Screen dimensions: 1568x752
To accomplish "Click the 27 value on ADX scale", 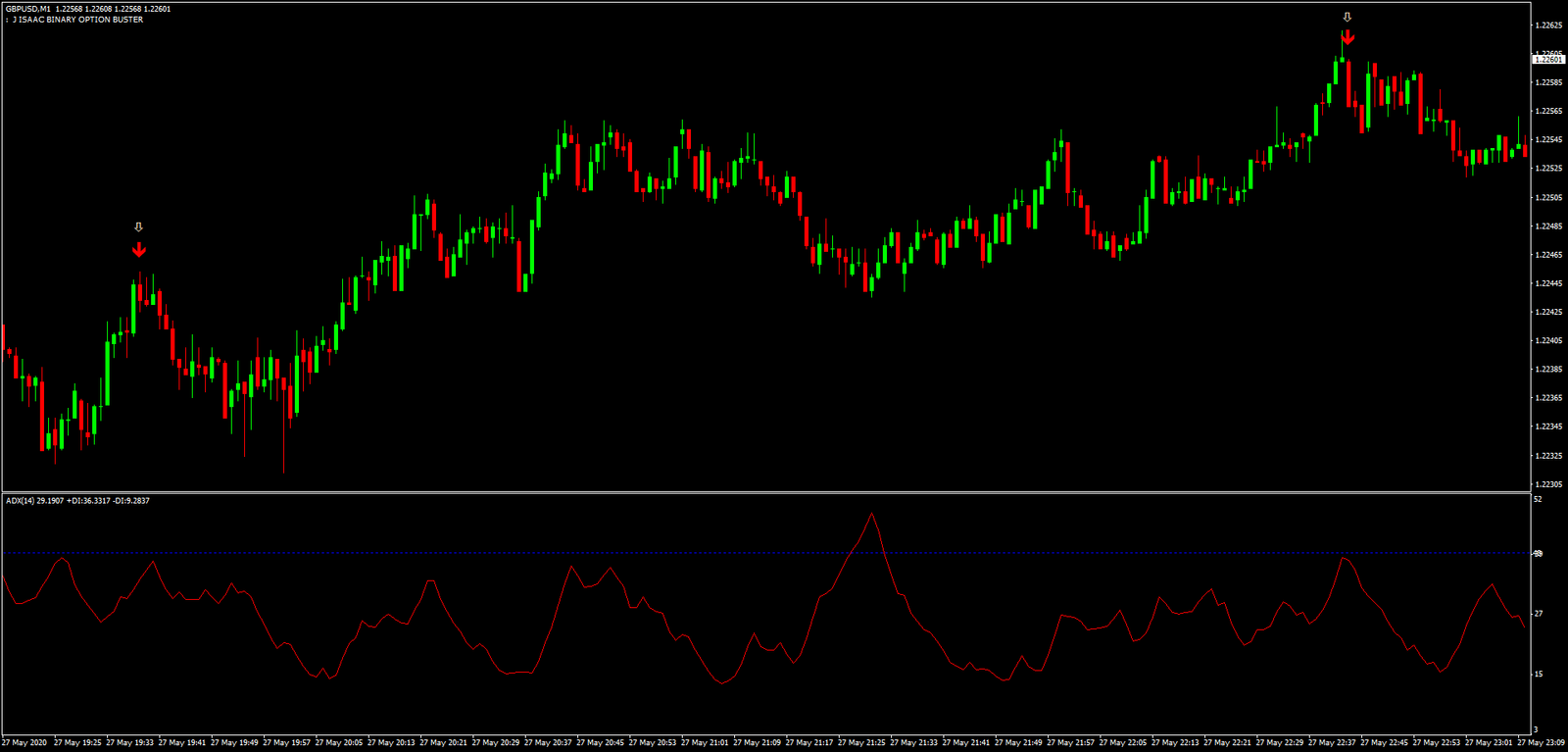I will [x=1538, y=614].
